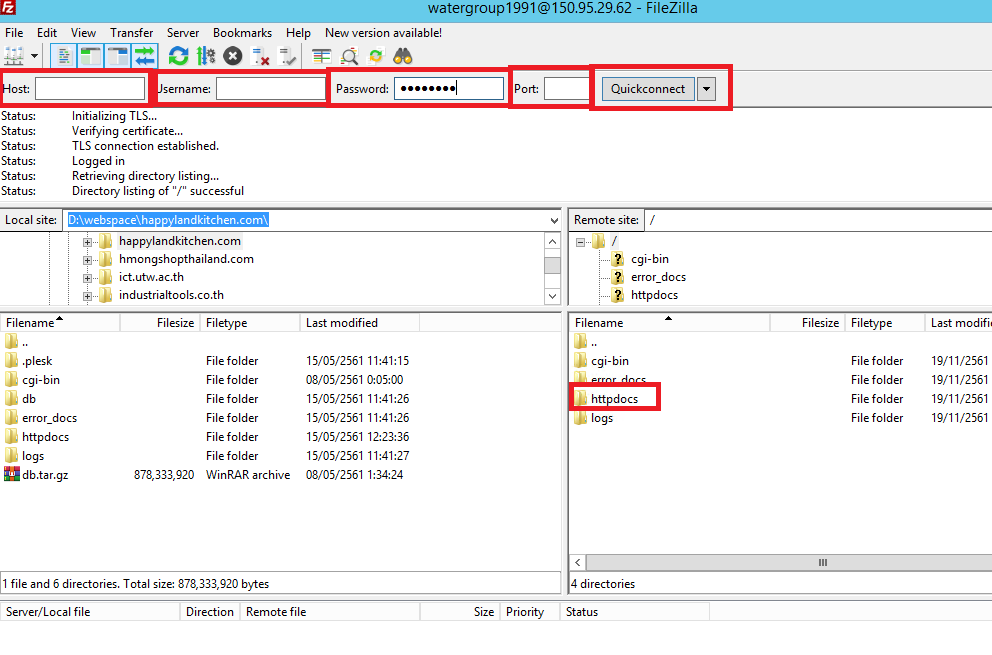The width and height of the screenshot is (992, 655).
Task: Expand ict.utw.ac.th in local tree
Action: (87, 278)
